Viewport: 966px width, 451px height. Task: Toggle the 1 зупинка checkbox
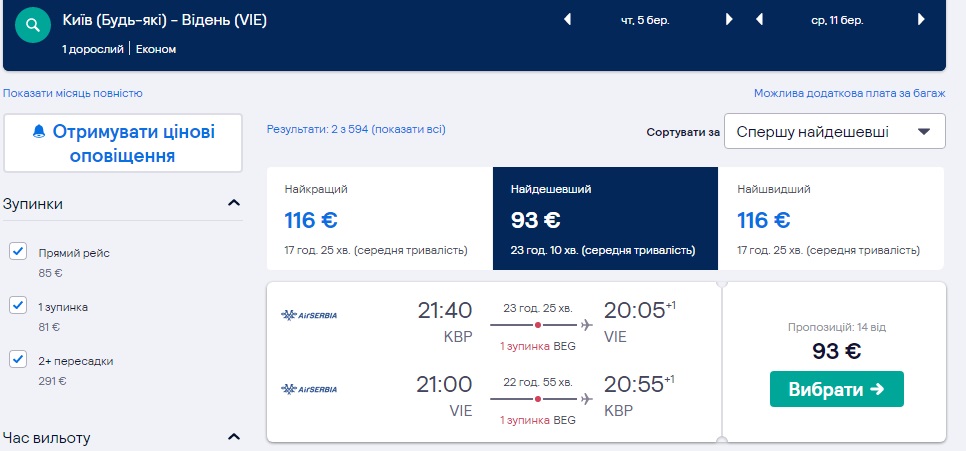18,306
